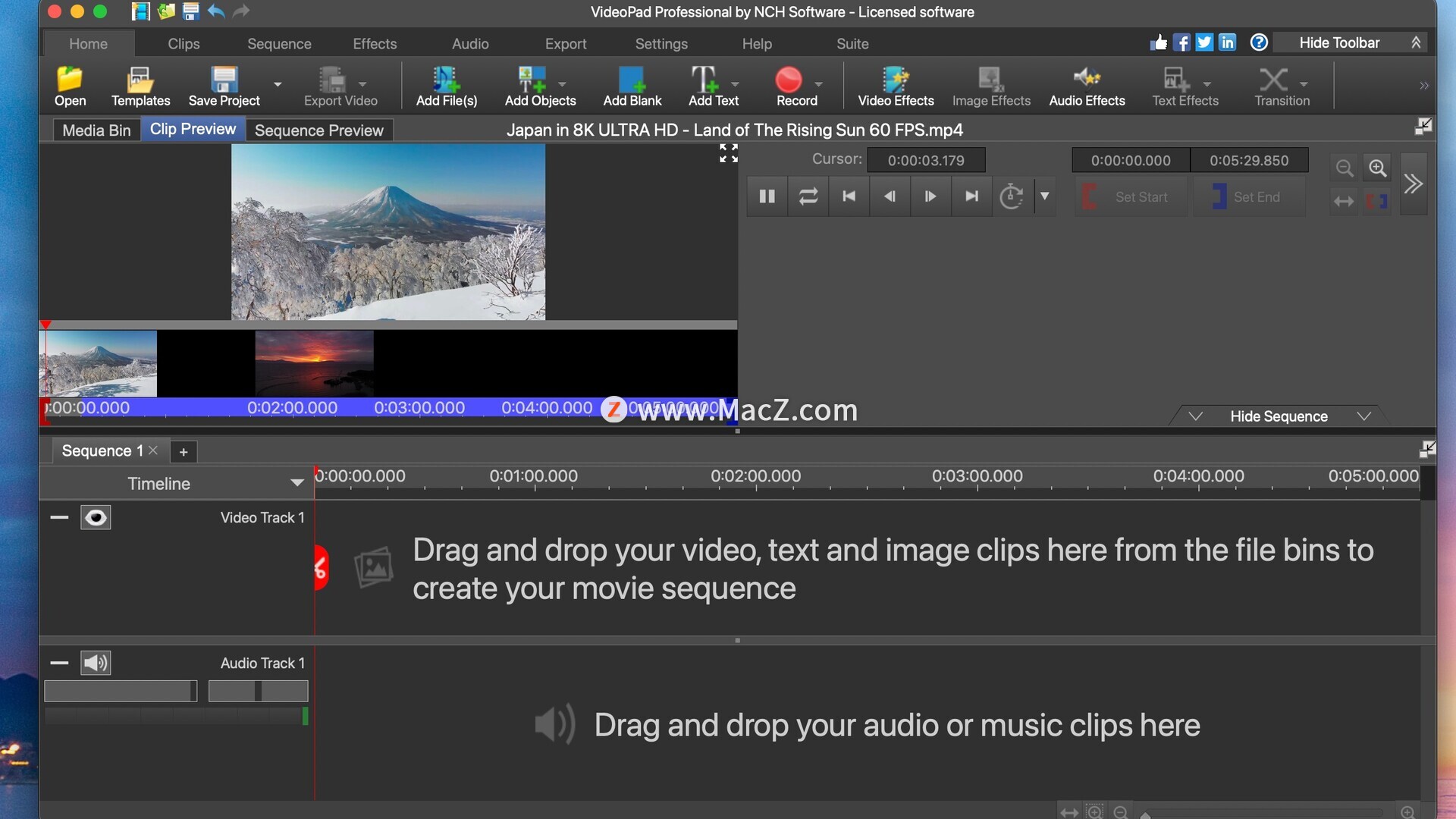This screenshot has height=819, width=1456.
Task: Click the zoom in magnifier icon
Action: (x=1377, y=168)
